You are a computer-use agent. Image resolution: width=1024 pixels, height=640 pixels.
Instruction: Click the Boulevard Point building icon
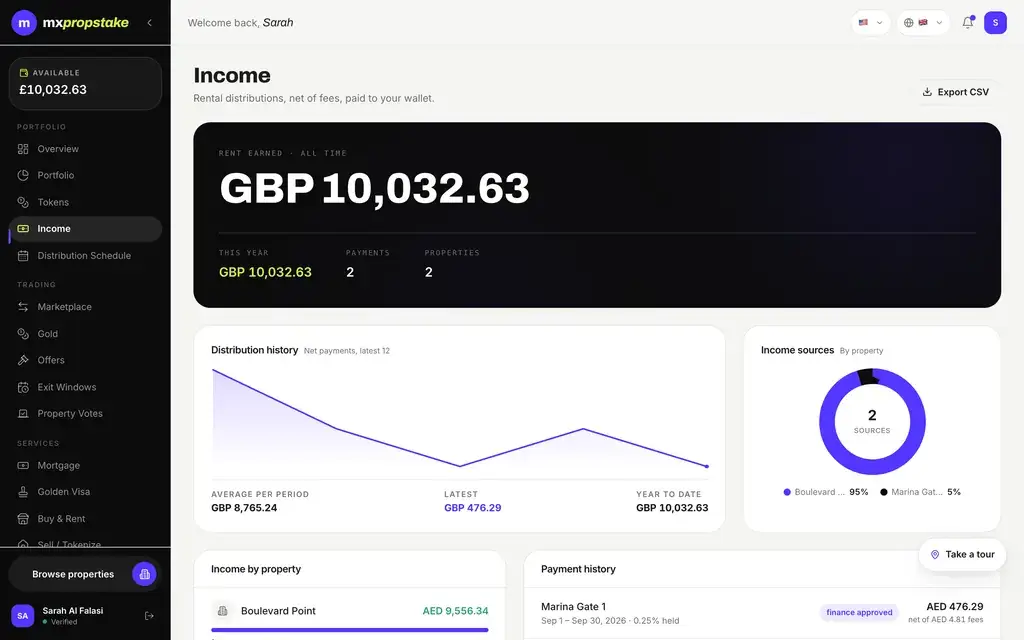(x=222, y=611)
